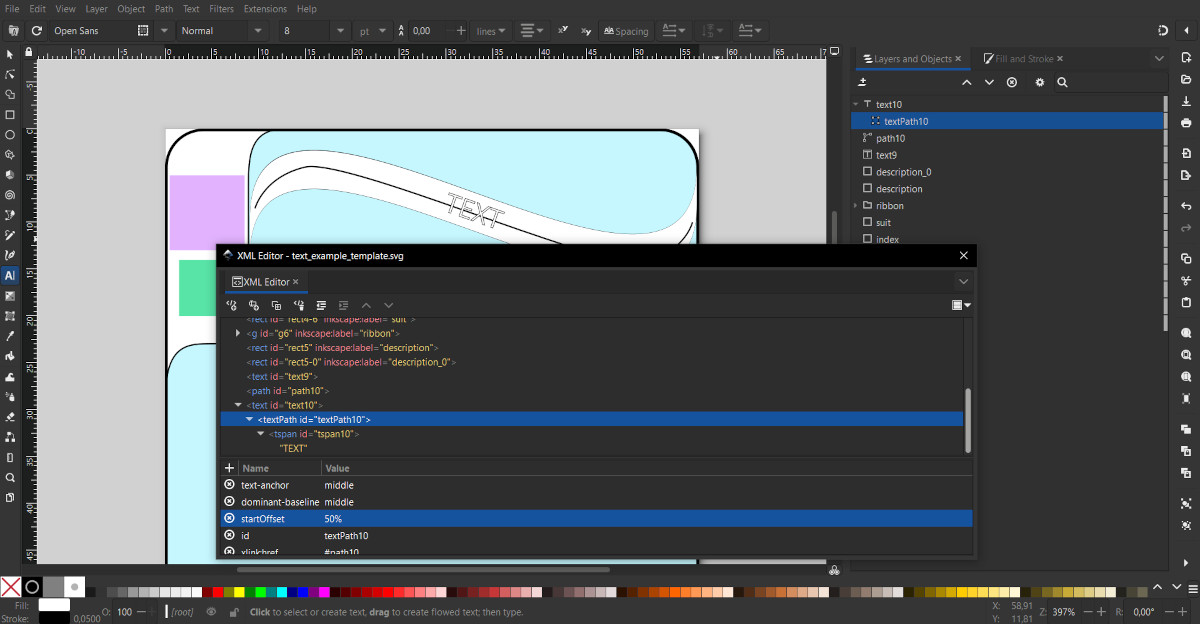The height and width of the screenshot is (624, 1200).
Task: Open the font style Normal dropdown
Action: point(259,31)
